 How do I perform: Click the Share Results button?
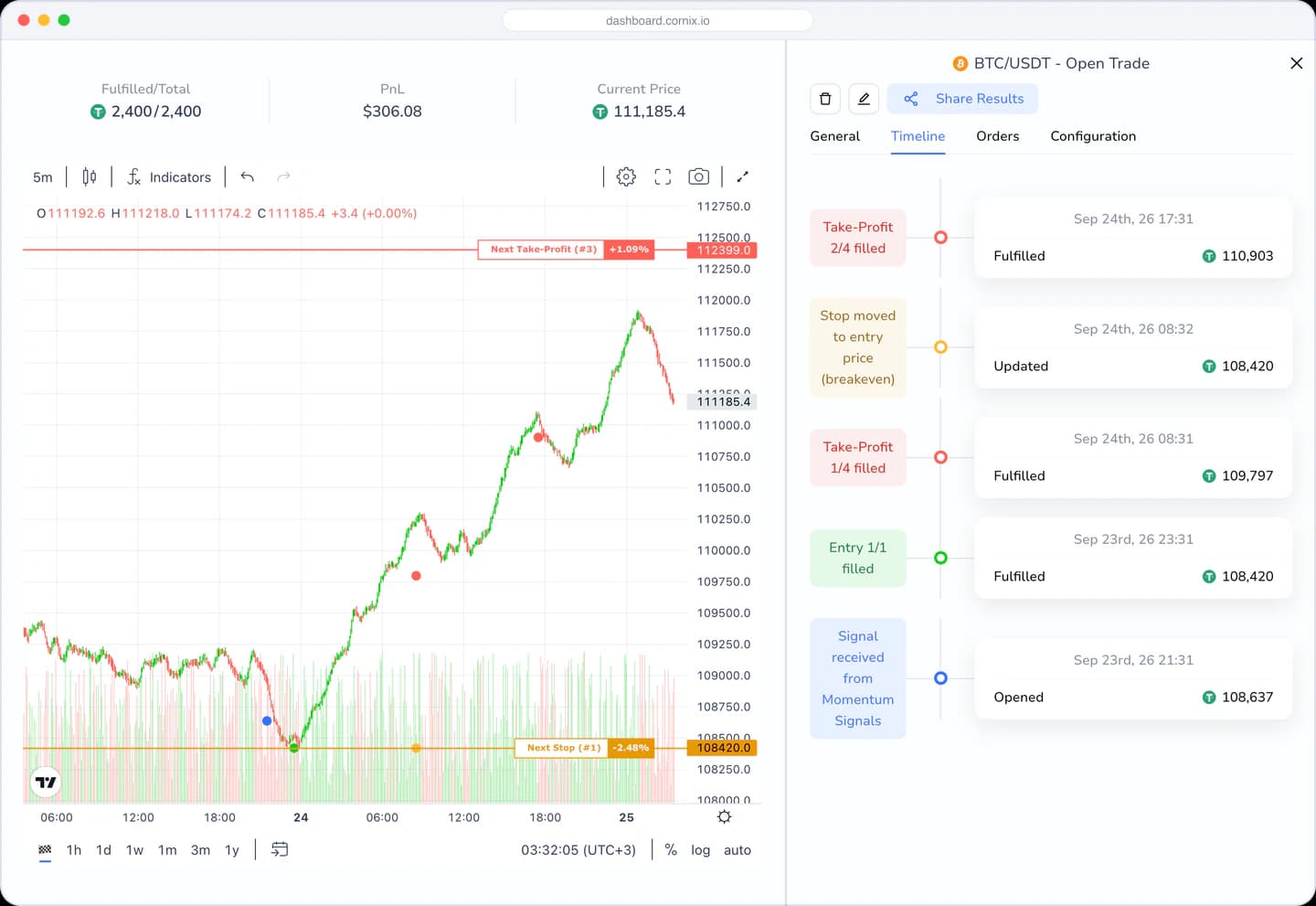point(962,99)
